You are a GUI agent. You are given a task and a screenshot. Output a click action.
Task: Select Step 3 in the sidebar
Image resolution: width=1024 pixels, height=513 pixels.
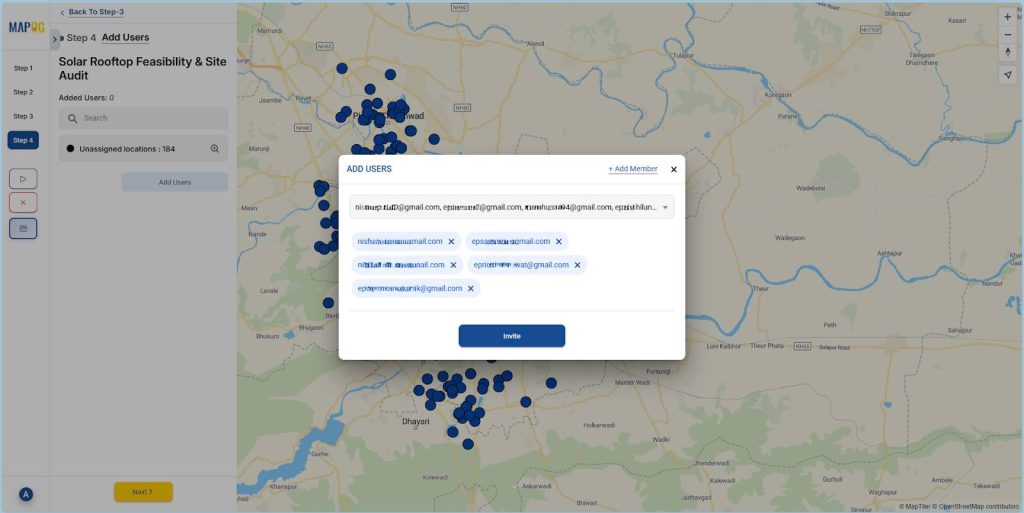pyautogui.click(x=24, y=116)
